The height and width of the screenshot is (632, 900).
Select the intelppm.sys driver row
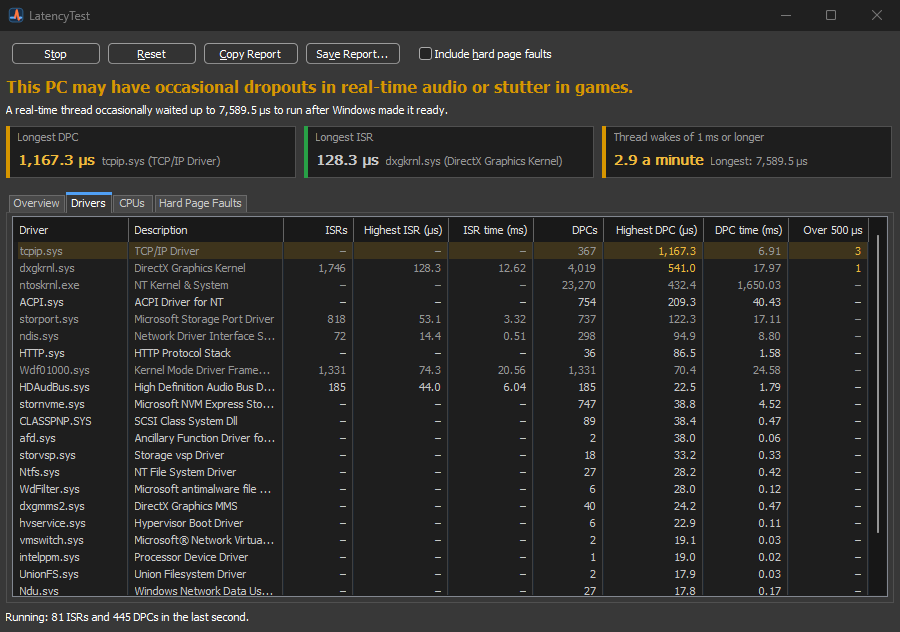[x=440, y=557]
